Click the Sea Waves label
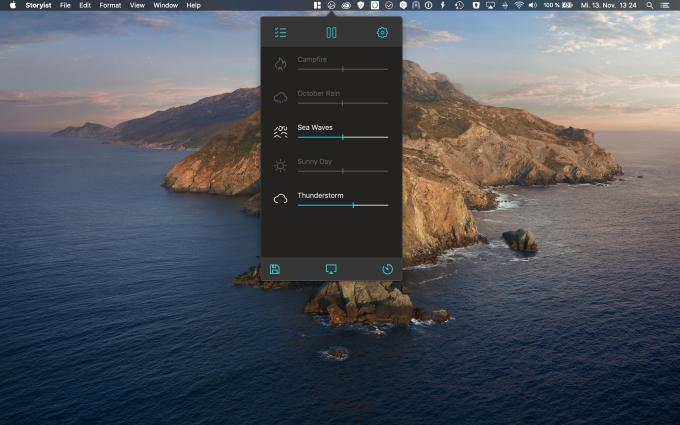The width and height of the screenshot is (680, 425). (x=315, y=127)
